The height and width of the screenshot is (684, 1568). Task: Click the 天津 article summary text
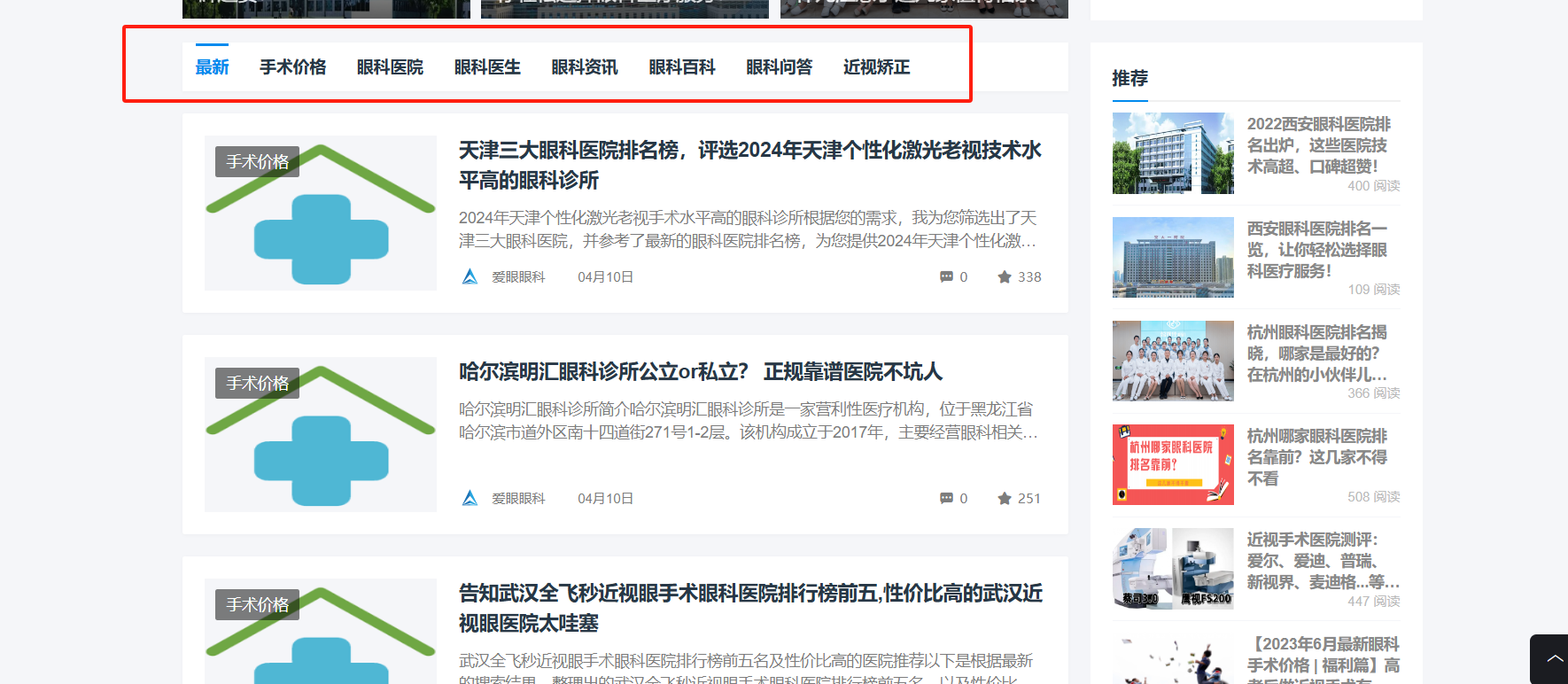[x=749, y=229]
